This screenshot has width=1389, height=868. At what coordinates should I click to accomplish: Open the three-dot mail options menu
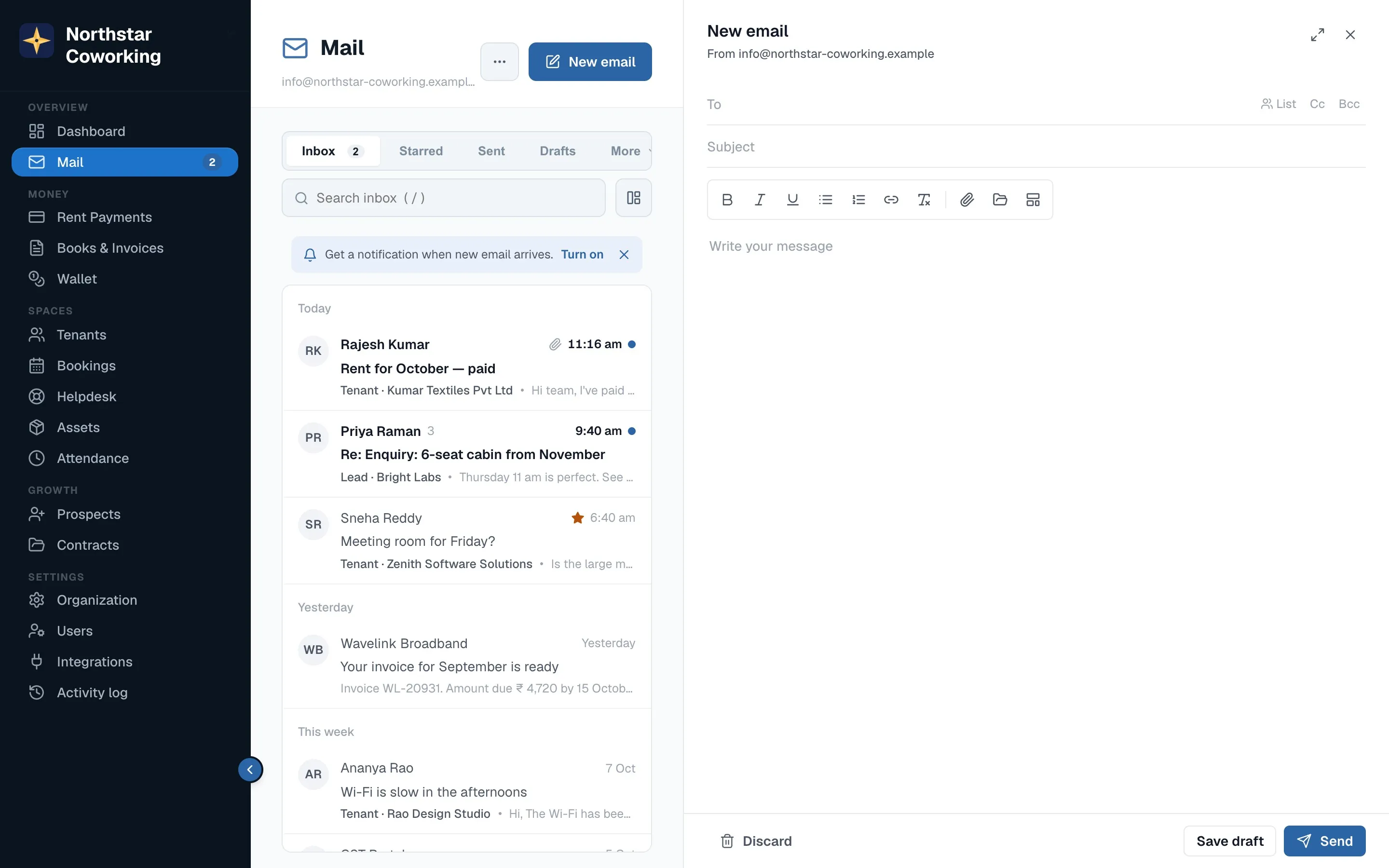[x=499, y=62]
